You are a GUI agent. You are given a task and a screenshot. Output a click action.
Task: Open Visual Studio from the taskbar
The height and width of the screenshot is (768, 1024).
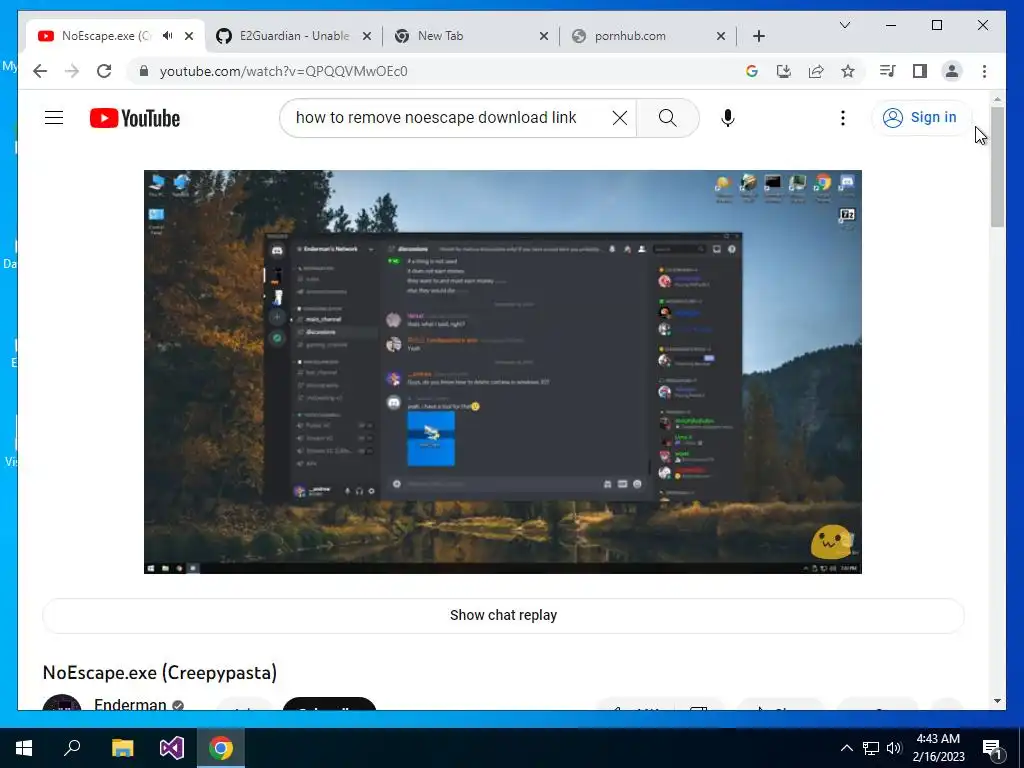172,748
